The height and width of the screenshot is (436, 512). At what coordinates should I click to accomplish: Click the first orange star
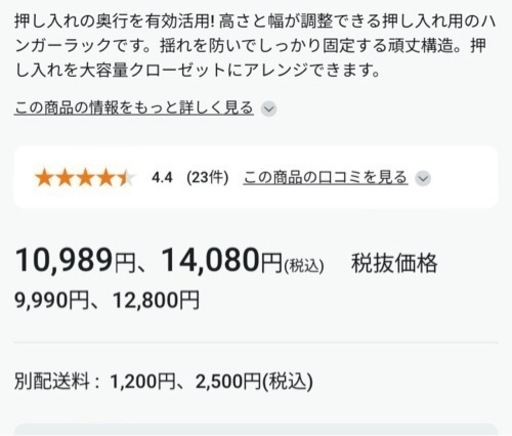(x=44, y=177)
